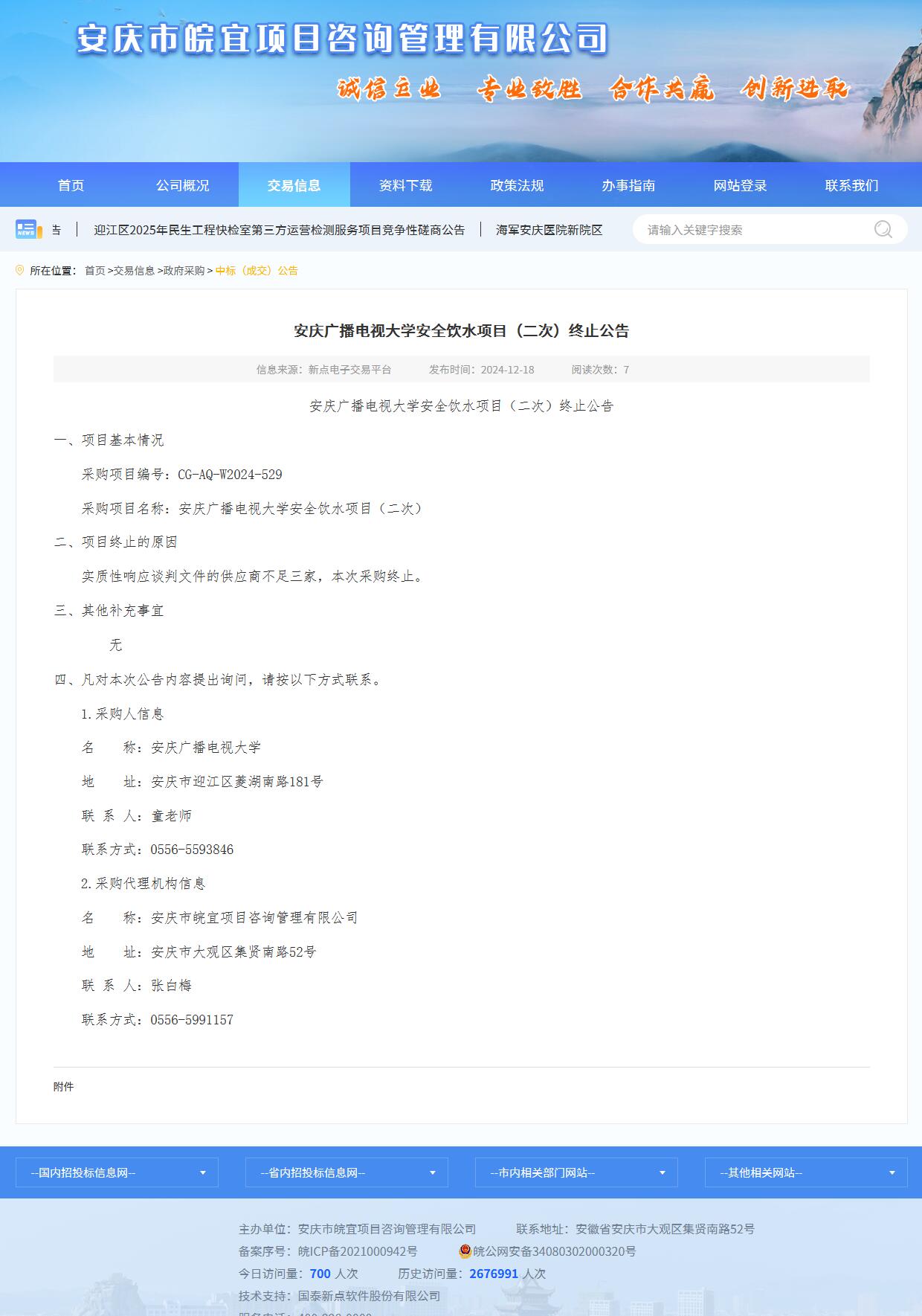This screenshot has width=922, height=1316.
Task: Click the 皖ICP备2021000942号 filing link
Action: [358, 1251]
